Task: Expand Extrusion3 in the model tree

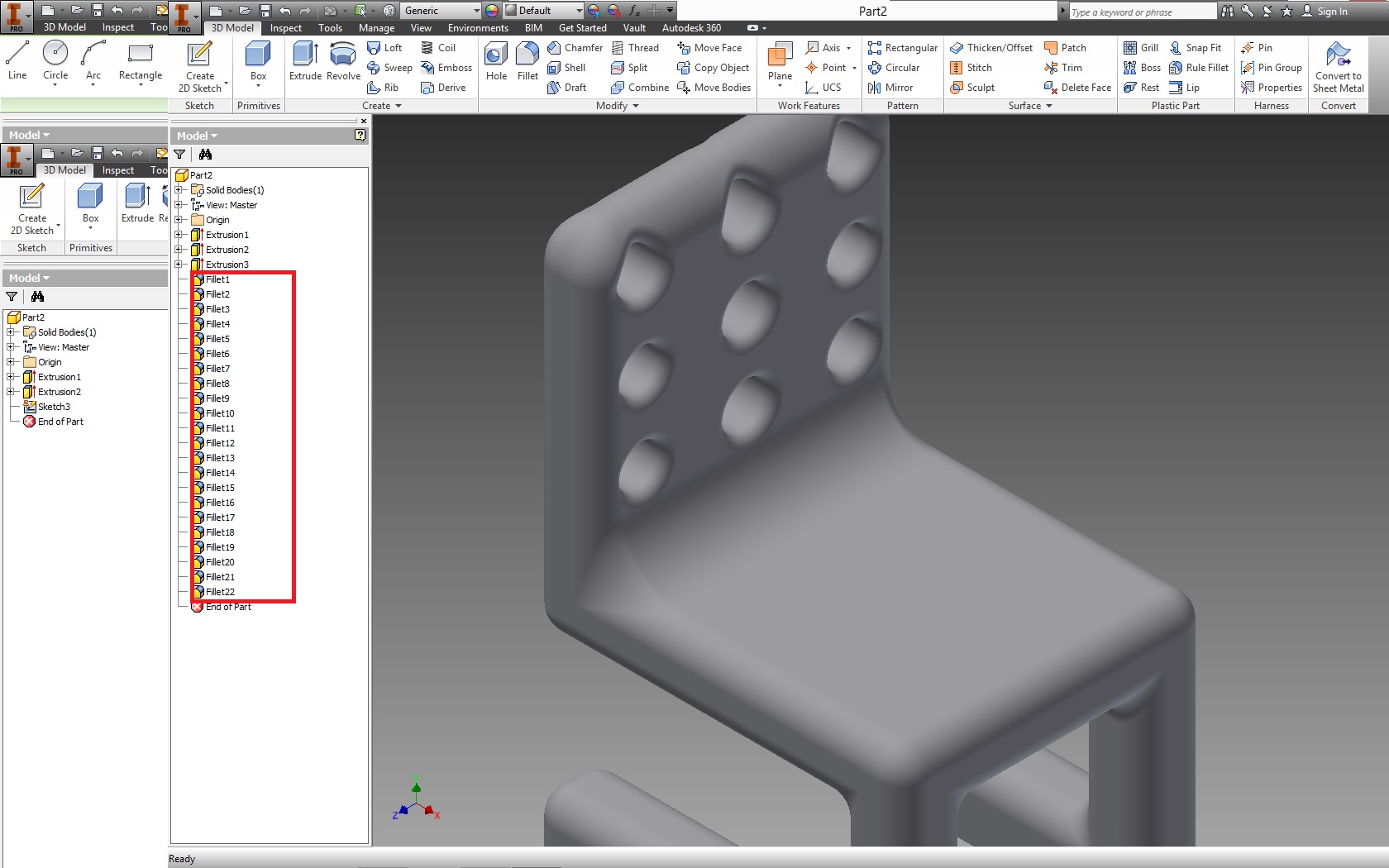Action: (x=179, y=265)
